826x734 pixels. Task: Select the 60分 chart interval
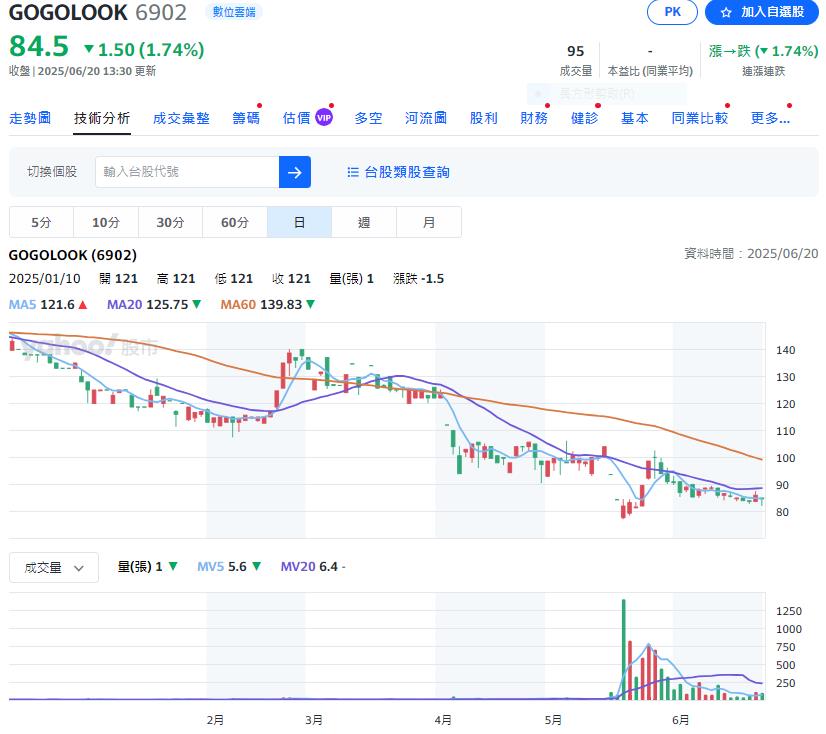point(235,222)
